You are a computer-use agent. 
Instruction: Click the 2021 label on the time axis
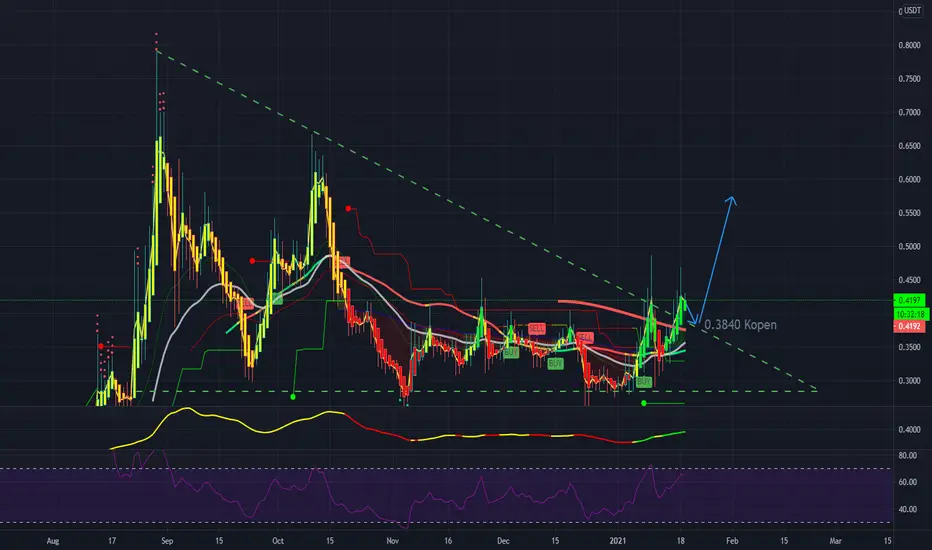tap(618, 541)
